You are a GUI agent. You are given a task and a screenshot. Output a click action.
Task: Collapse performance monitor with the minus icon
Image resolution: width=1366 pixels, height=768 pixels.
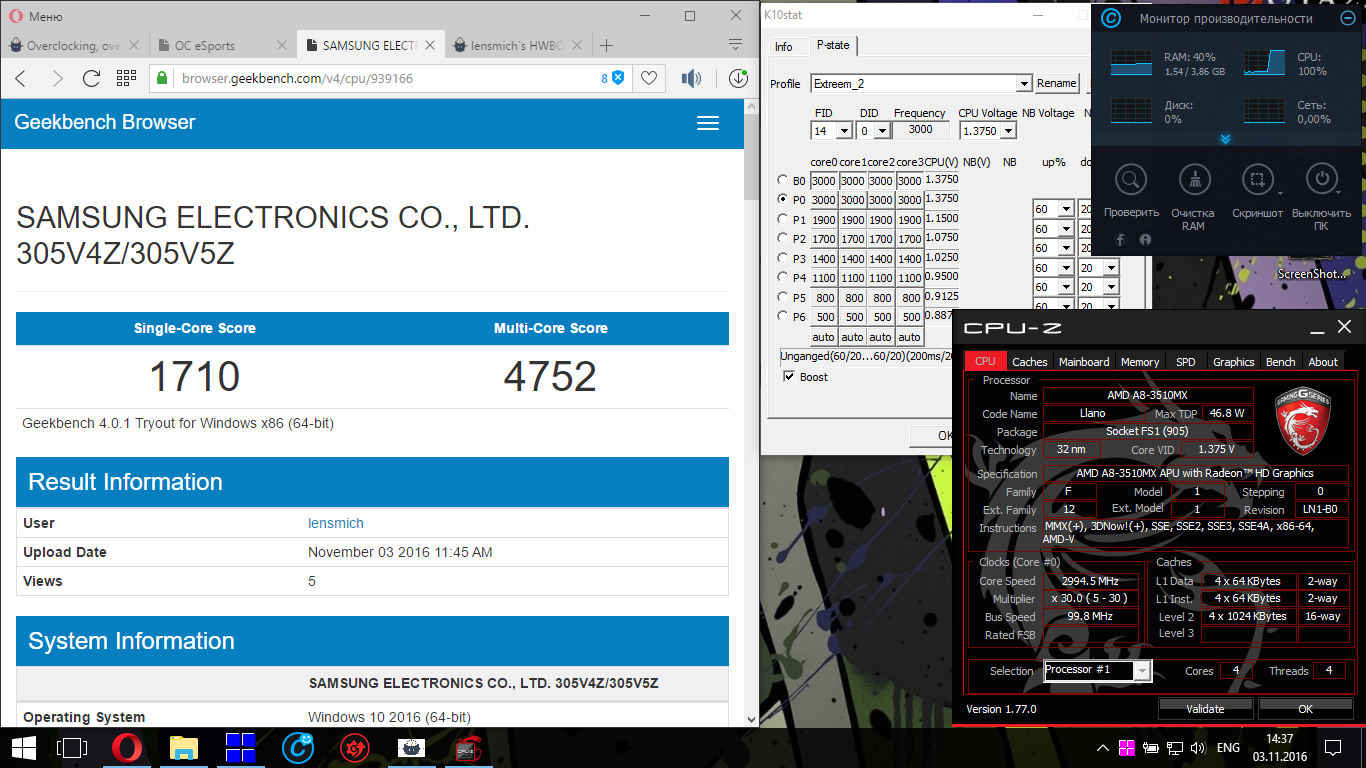tap(1347, 18)
